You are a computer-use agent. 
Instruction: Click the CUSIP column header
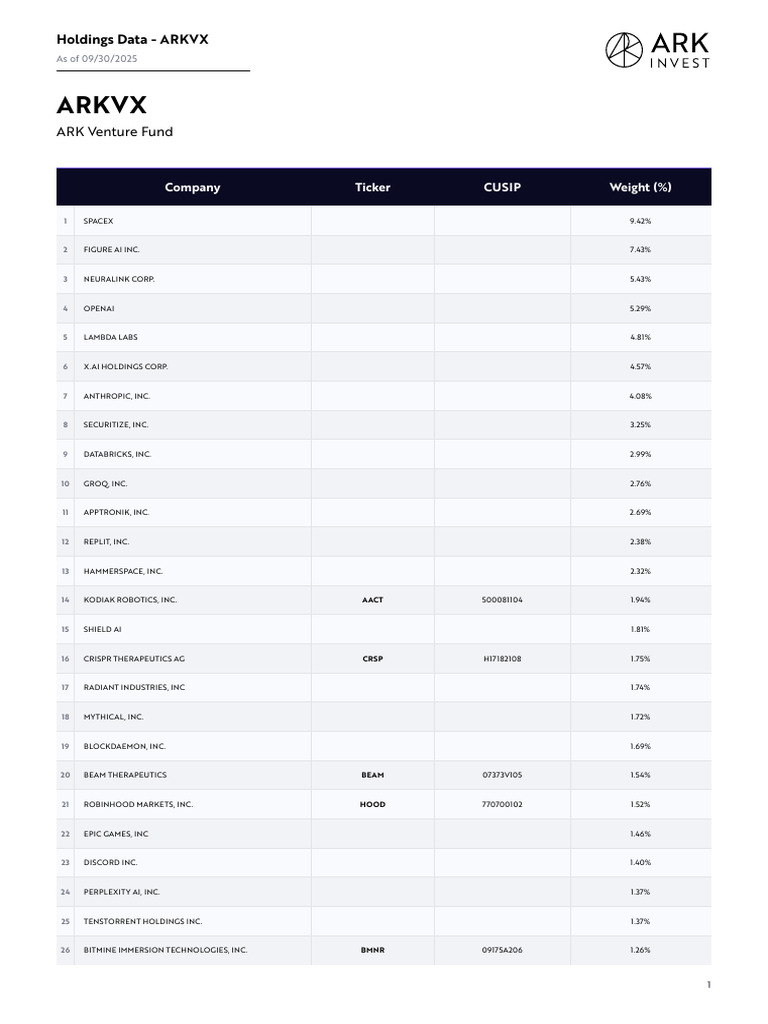pyautogui.click(x=502, y=187)
